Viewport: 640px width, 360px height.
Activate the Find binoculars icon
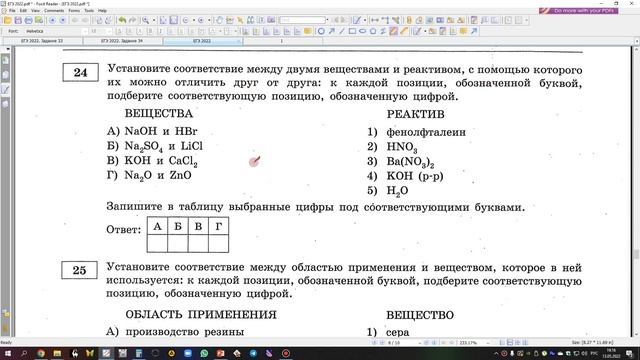tap(250, 20)
